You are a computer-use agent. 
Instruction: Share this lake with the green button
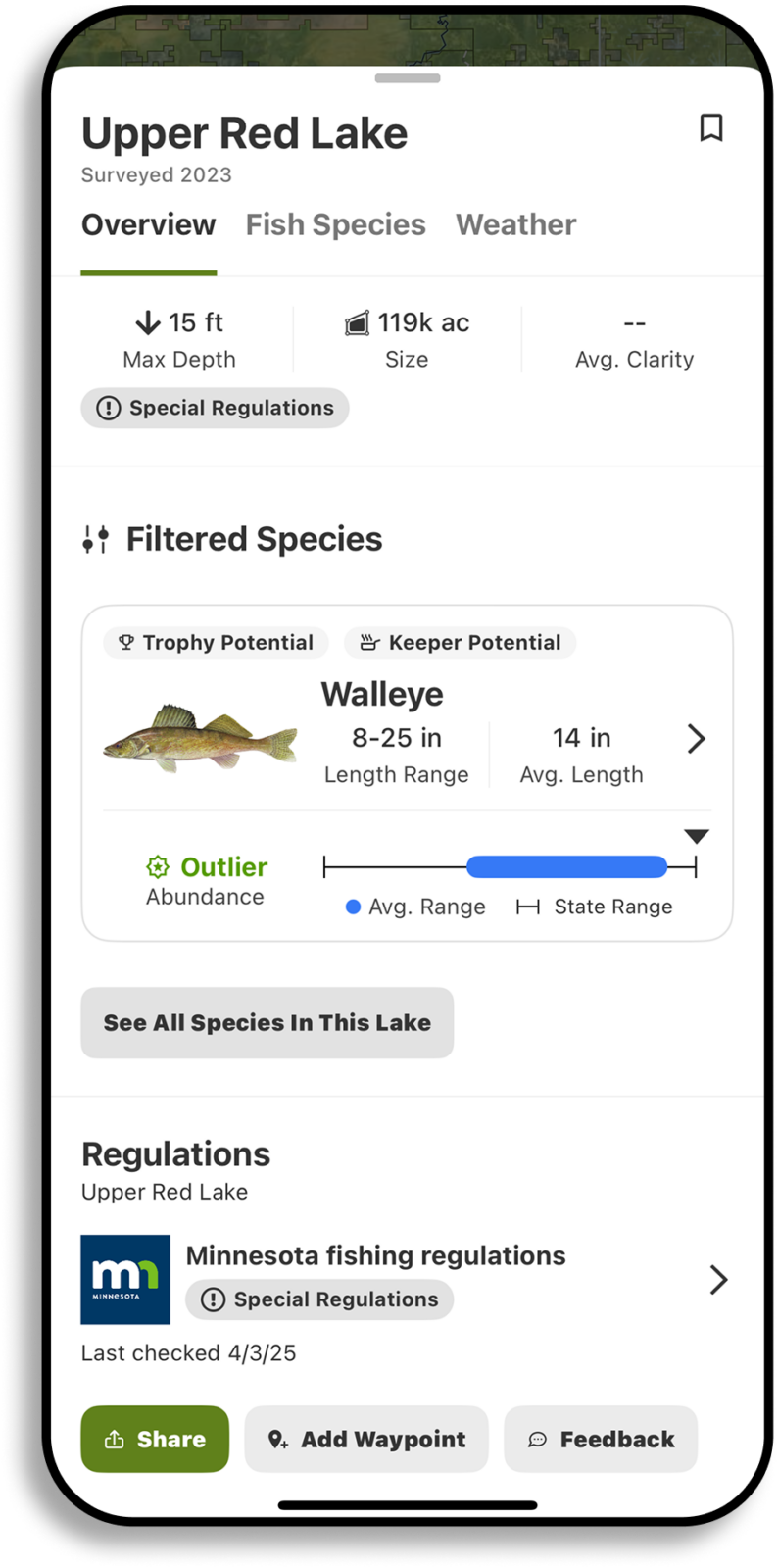pyautogui.click(x=155, y=1439)
